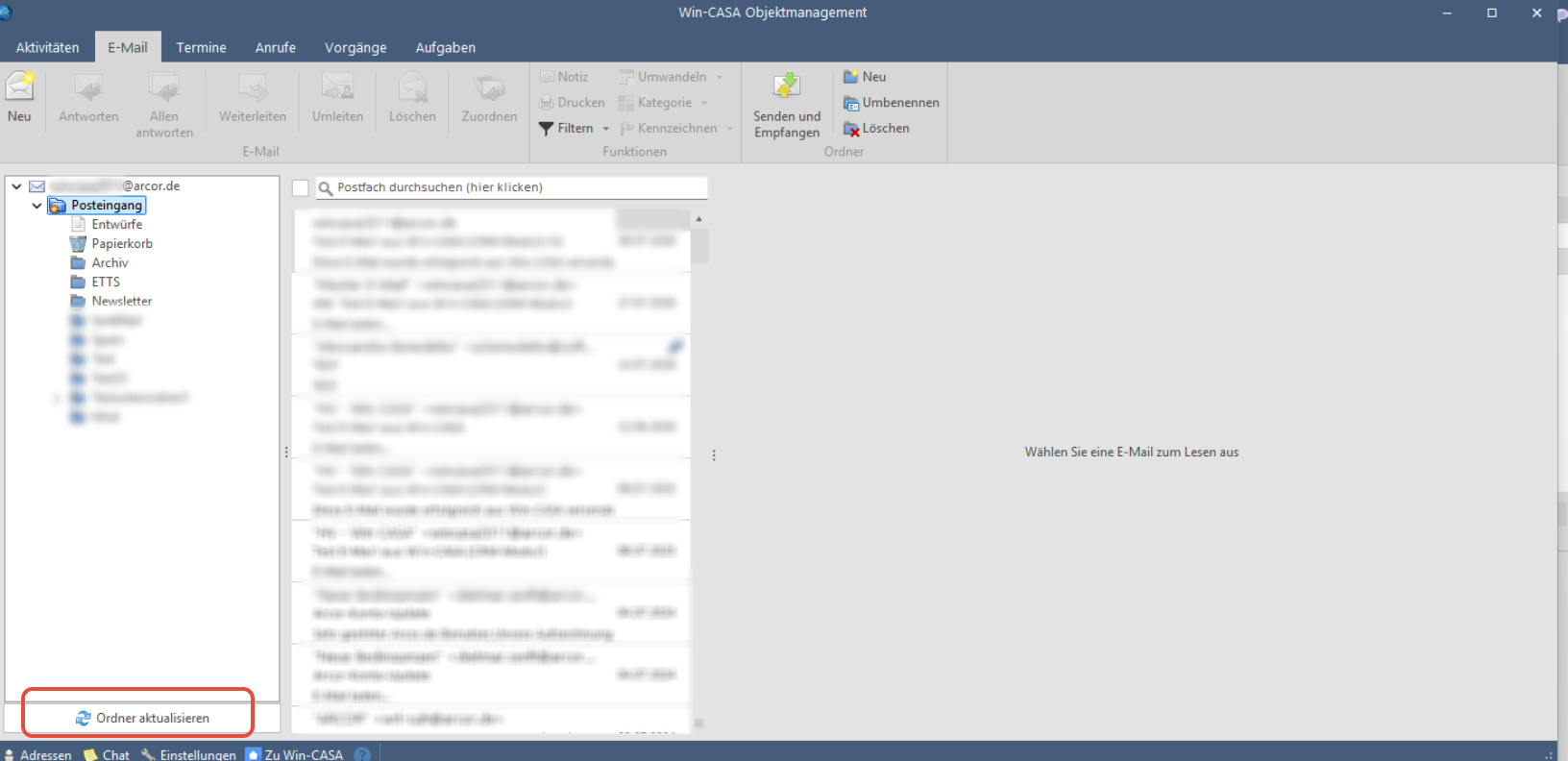Switch to the Termine tab
1568x761 pixels.
[x=201, y=48]
